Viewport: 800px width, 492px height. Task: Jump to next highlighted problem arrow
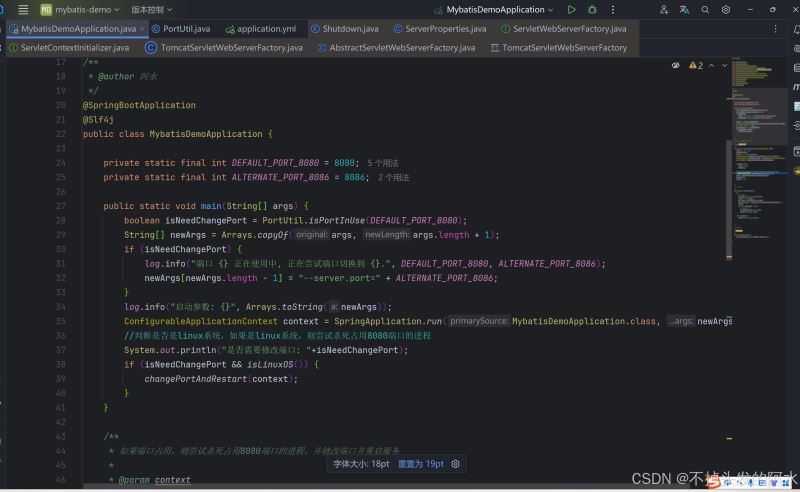click(724, 65)
